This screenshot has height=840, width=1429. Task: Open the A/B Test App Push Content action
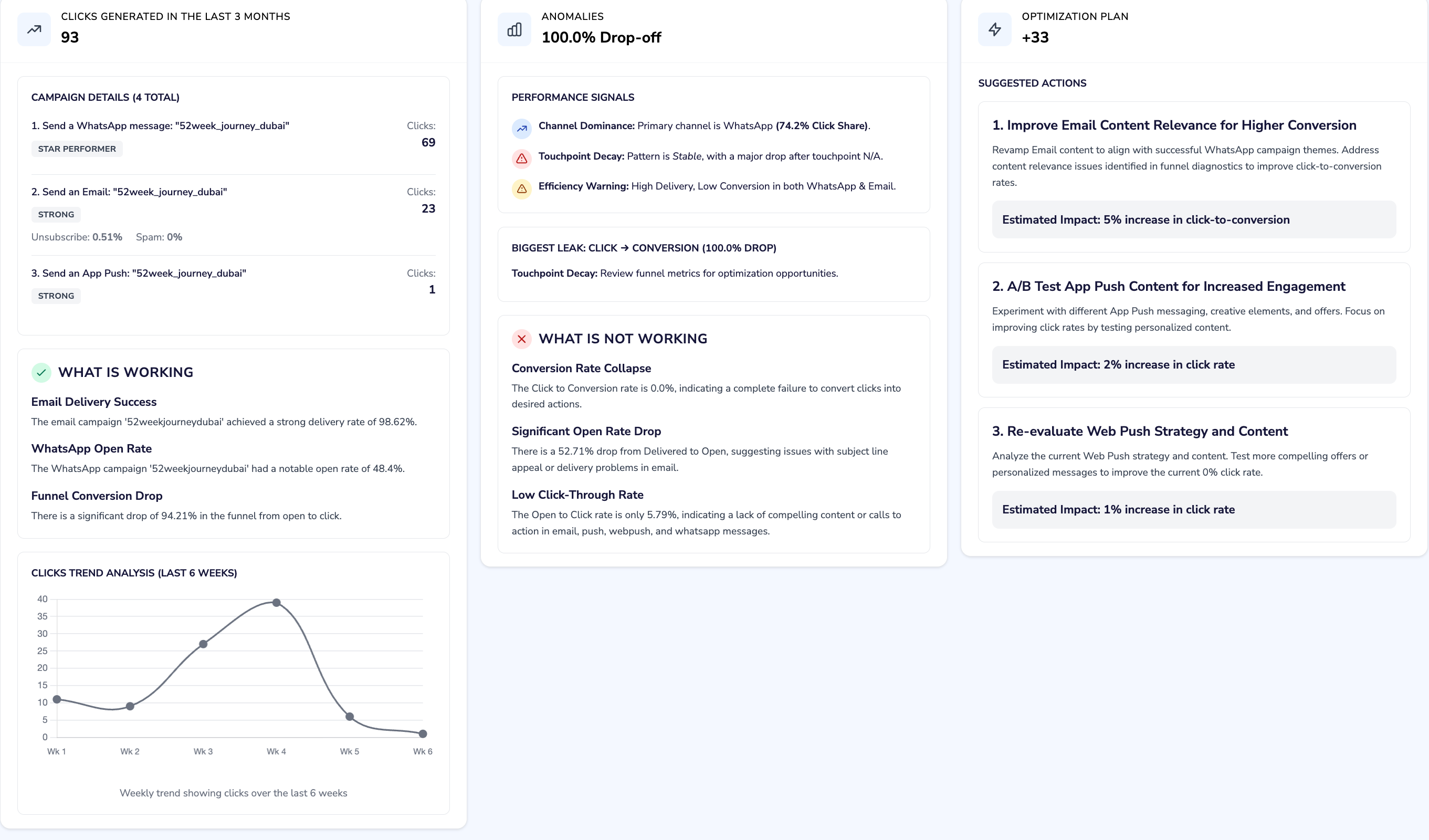tap(1168, 287)
